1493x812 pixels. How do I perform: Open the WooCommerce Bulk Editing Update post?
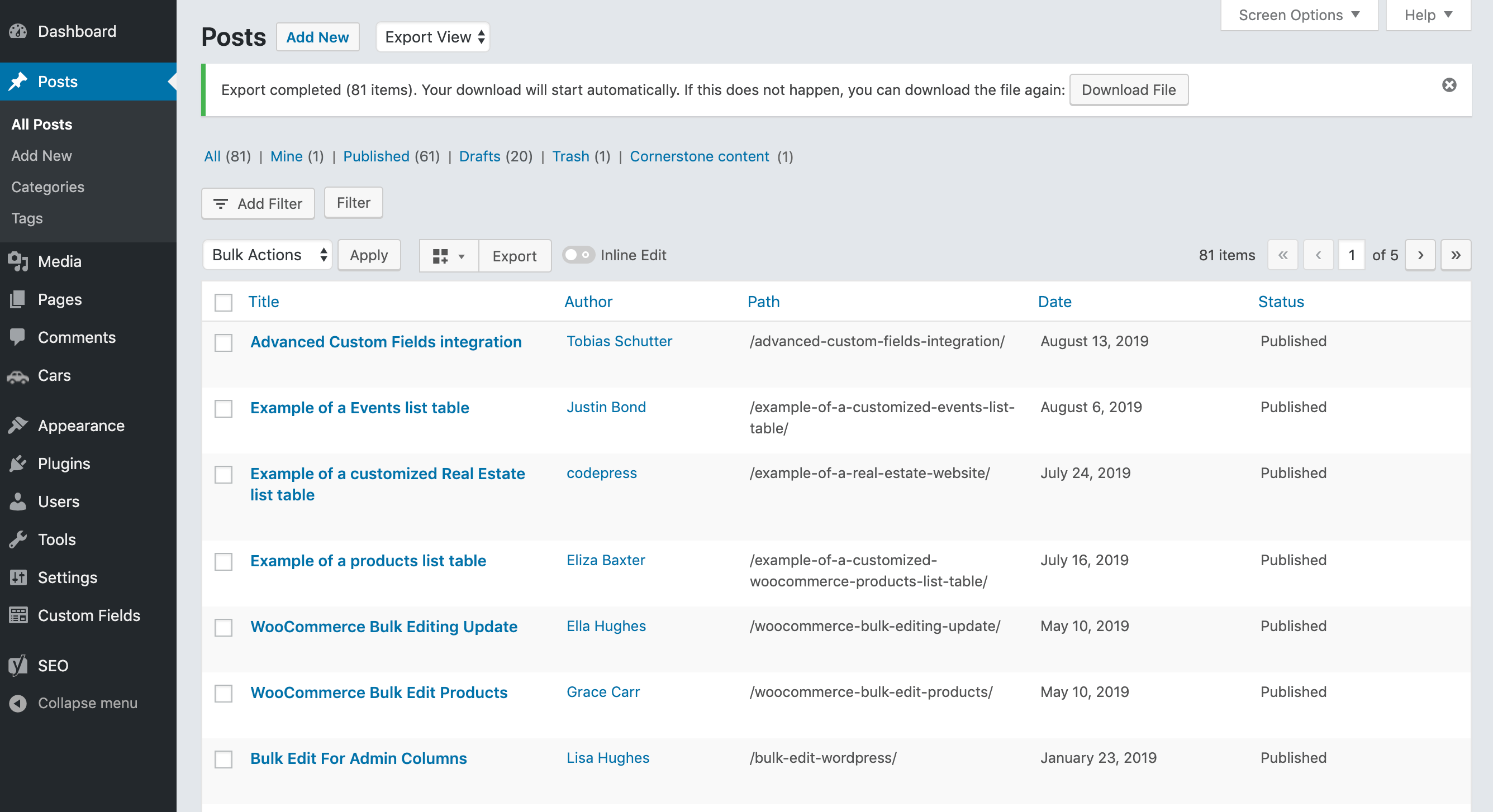[384, 627]
